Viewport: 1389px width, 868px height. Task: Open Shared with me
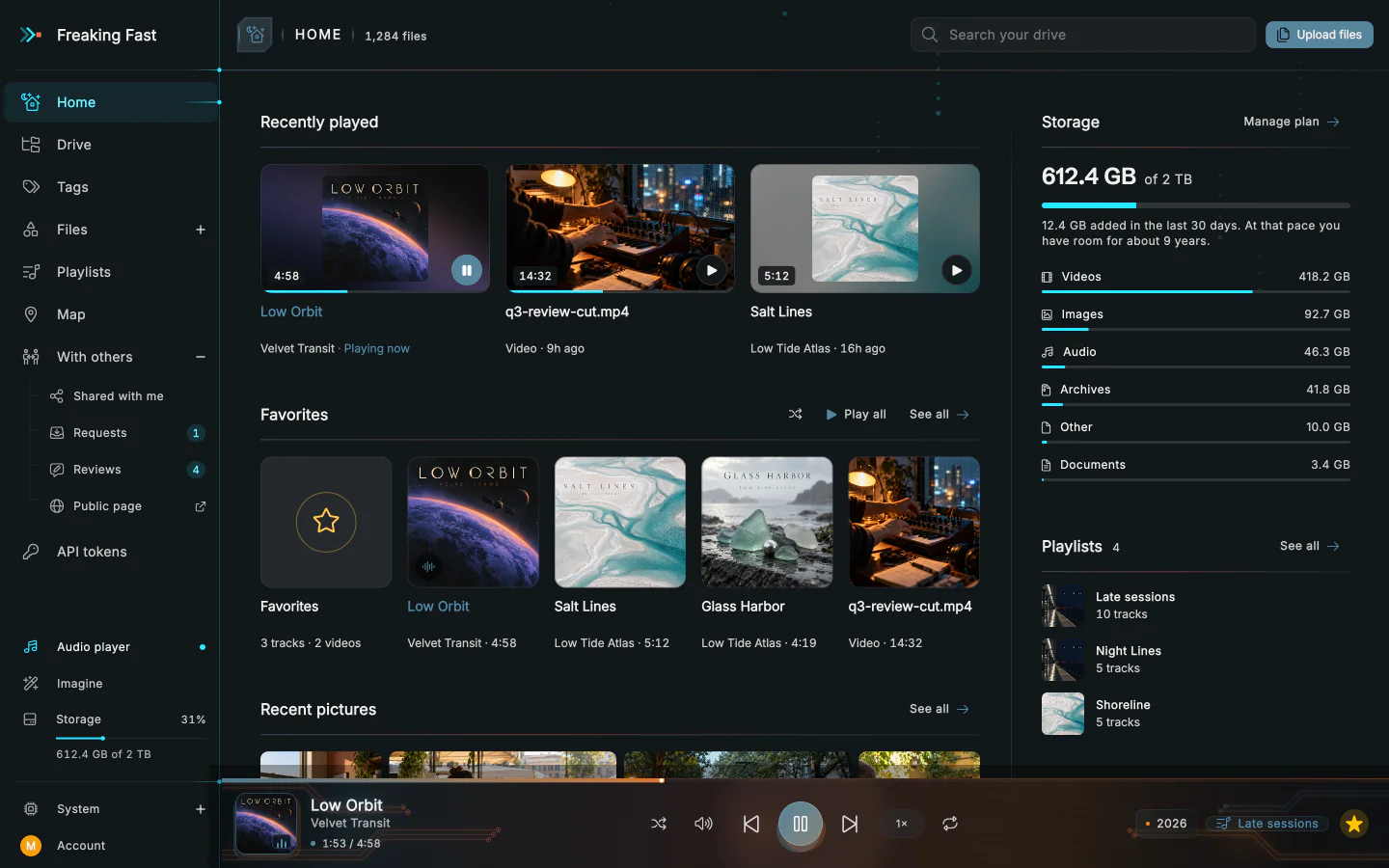pos(127,396)
